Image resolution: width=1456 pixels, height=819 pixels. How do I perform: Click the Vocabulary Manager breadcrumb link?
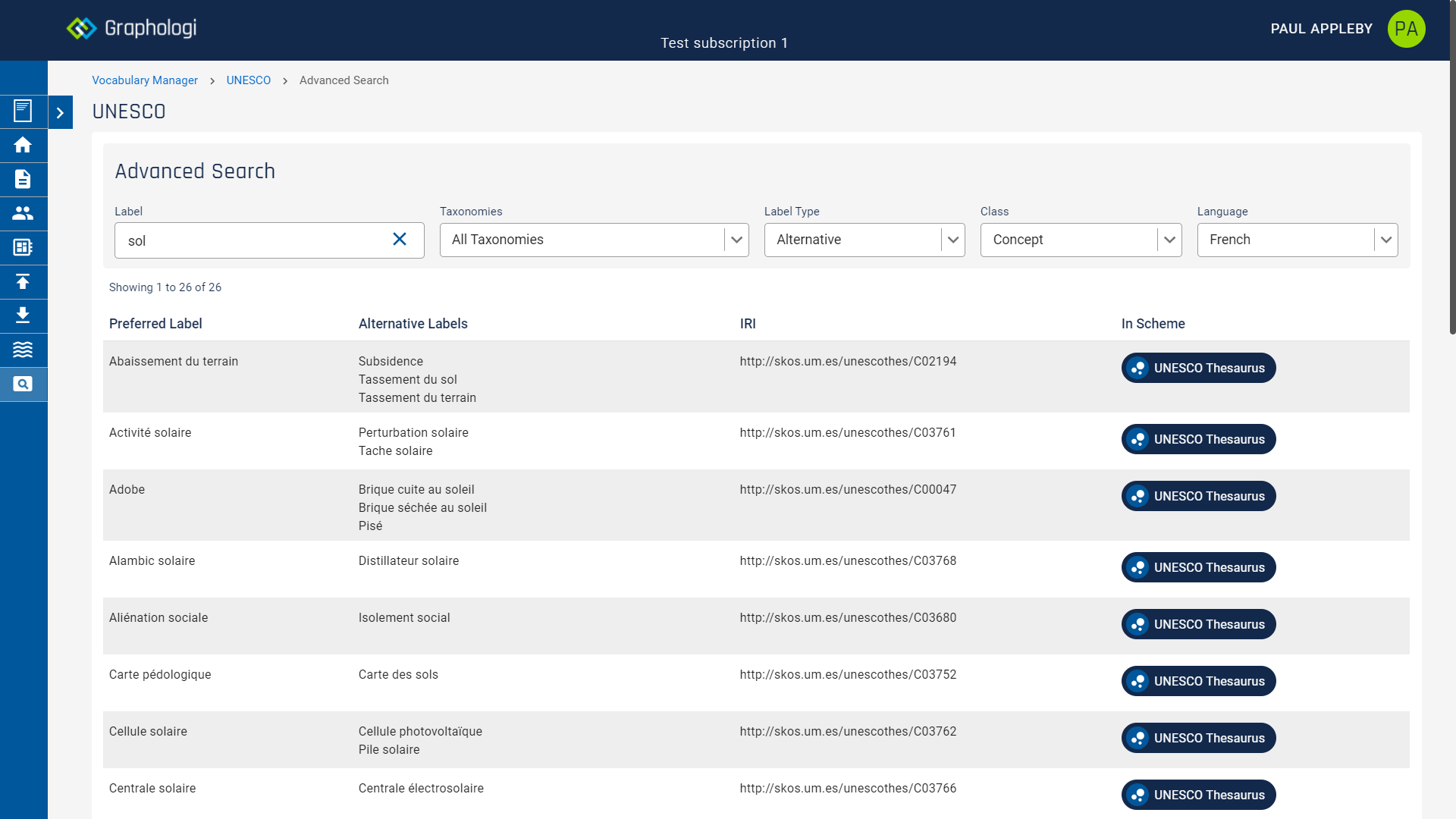[x=145, y=80]
